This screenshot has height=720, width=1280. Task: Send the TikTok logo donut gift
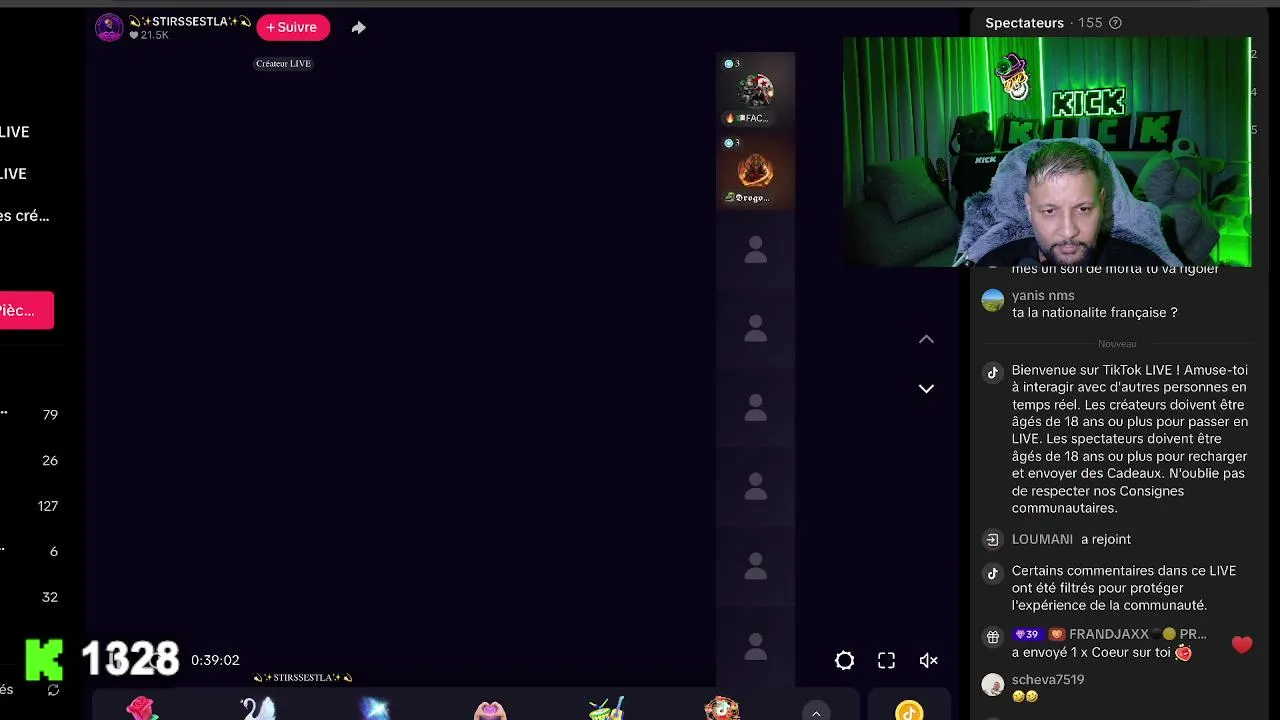point(722,708)
